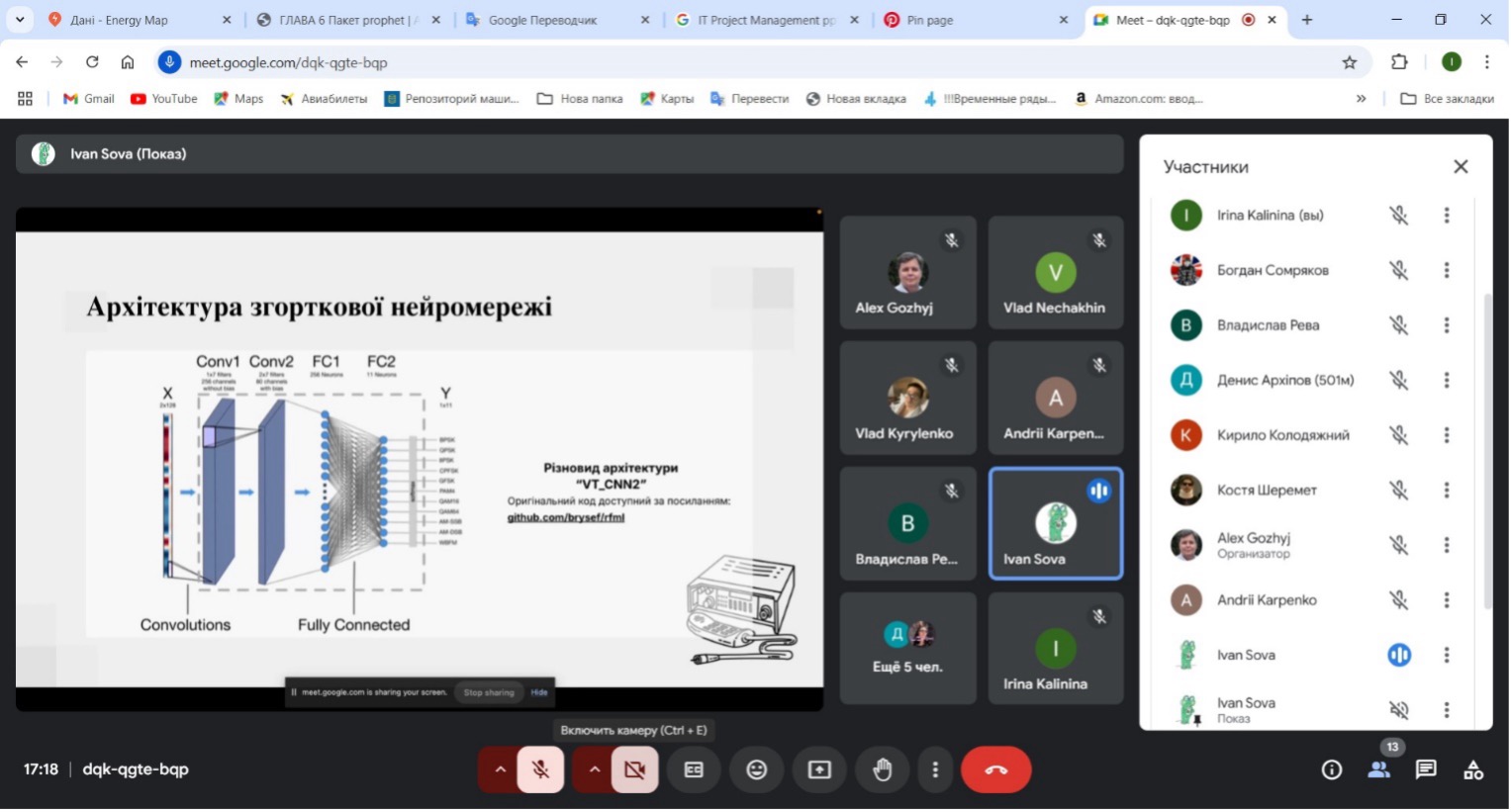Open Все закладки folder
1511x812 pixels.
pyautogui.click(x=1448, y=99)
